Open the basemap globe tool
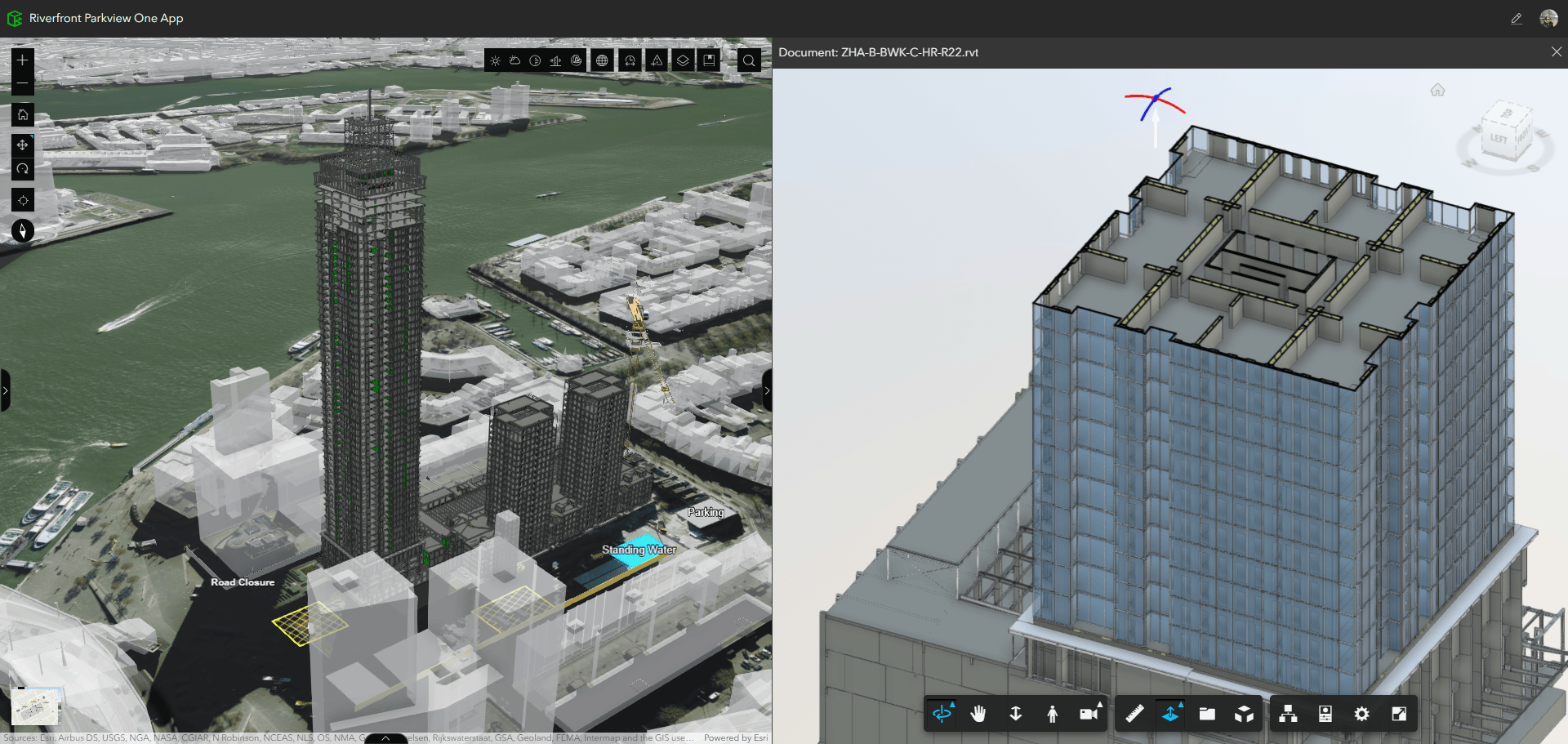Image resolution: width=1568 pixels, height=744 pixels. point(603,60)
